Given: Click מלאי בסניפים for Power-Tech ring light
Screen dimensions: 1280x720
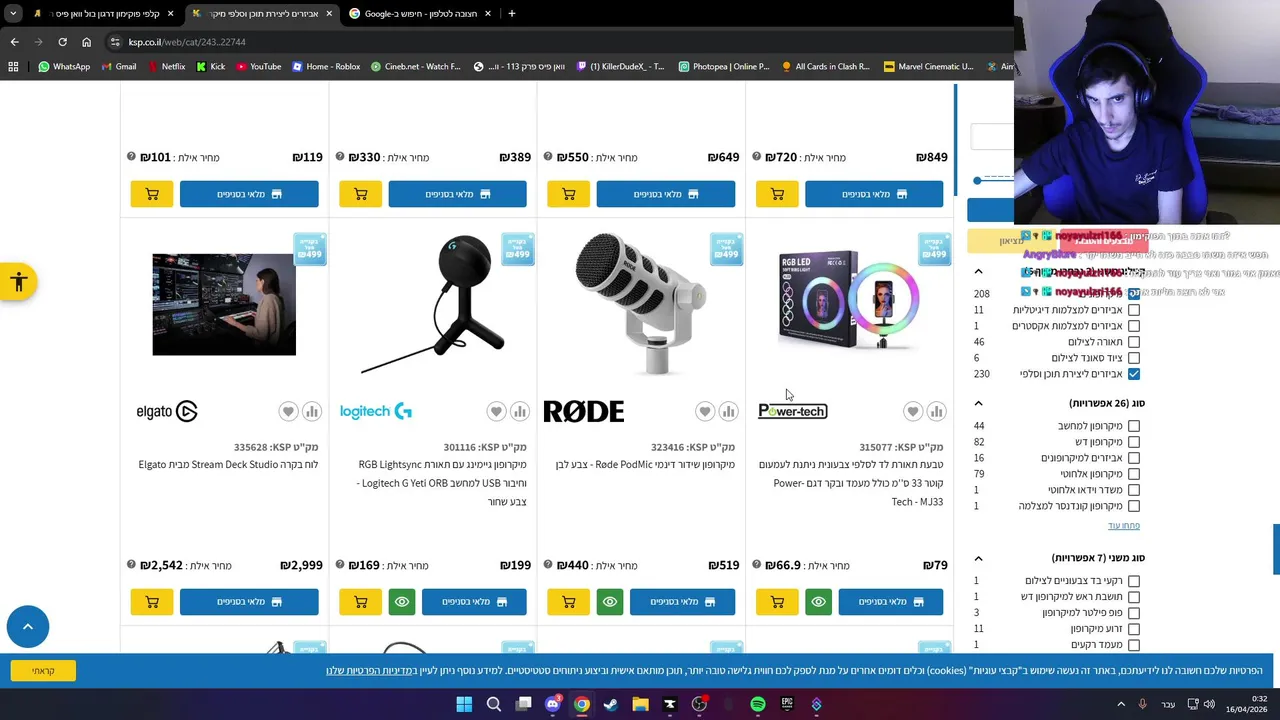Looking at the screenshot, I should coord(890,602).
